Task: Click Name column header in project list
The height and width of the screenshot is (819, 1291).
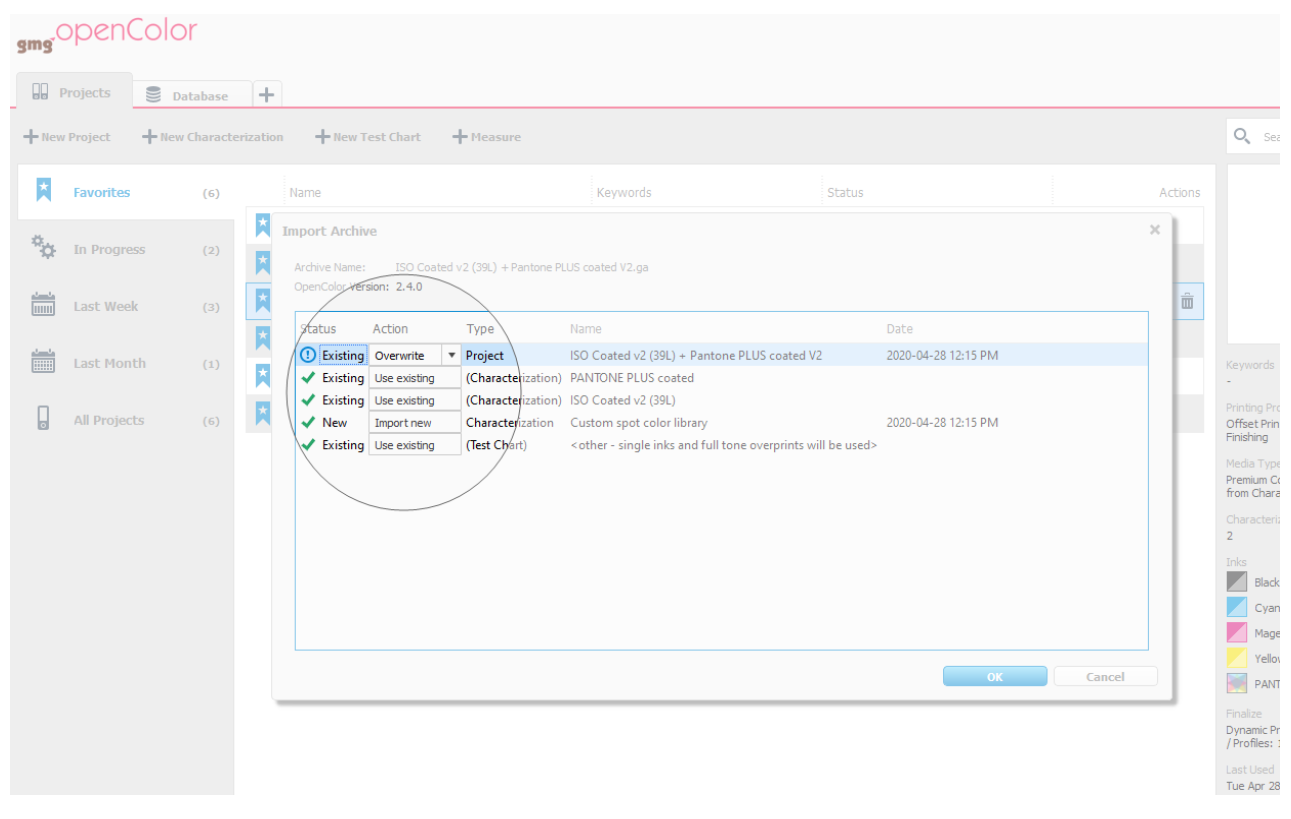Action: (305, 192)
